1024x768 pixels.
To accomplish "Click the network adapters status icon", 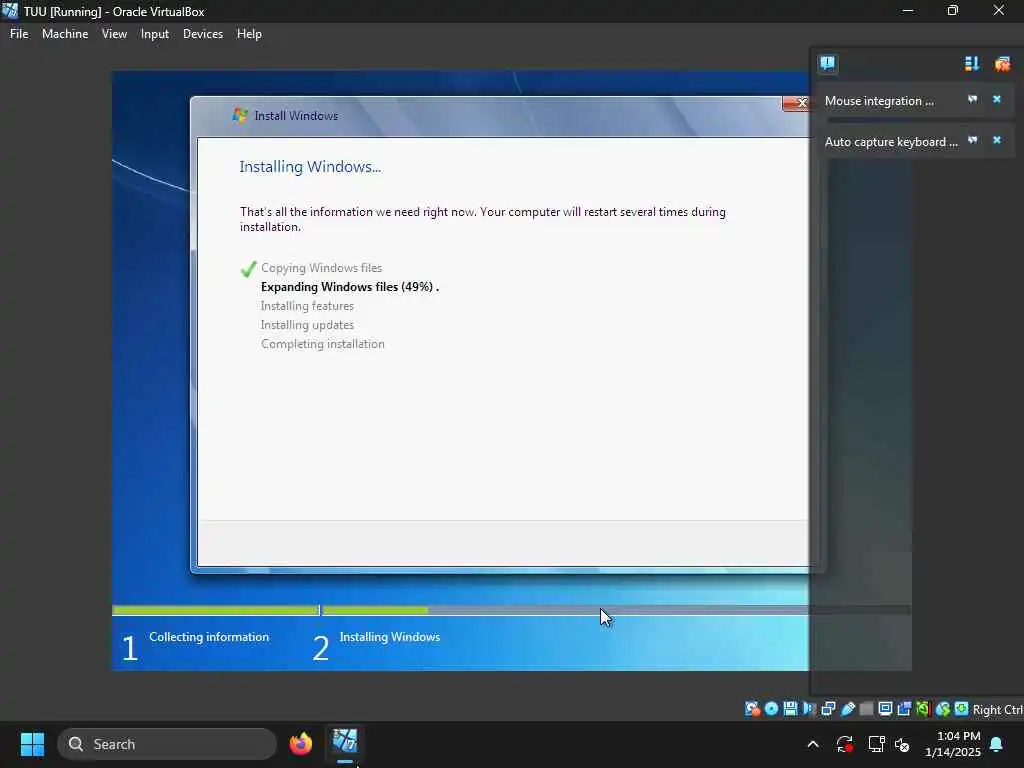I will coord(828,709).
